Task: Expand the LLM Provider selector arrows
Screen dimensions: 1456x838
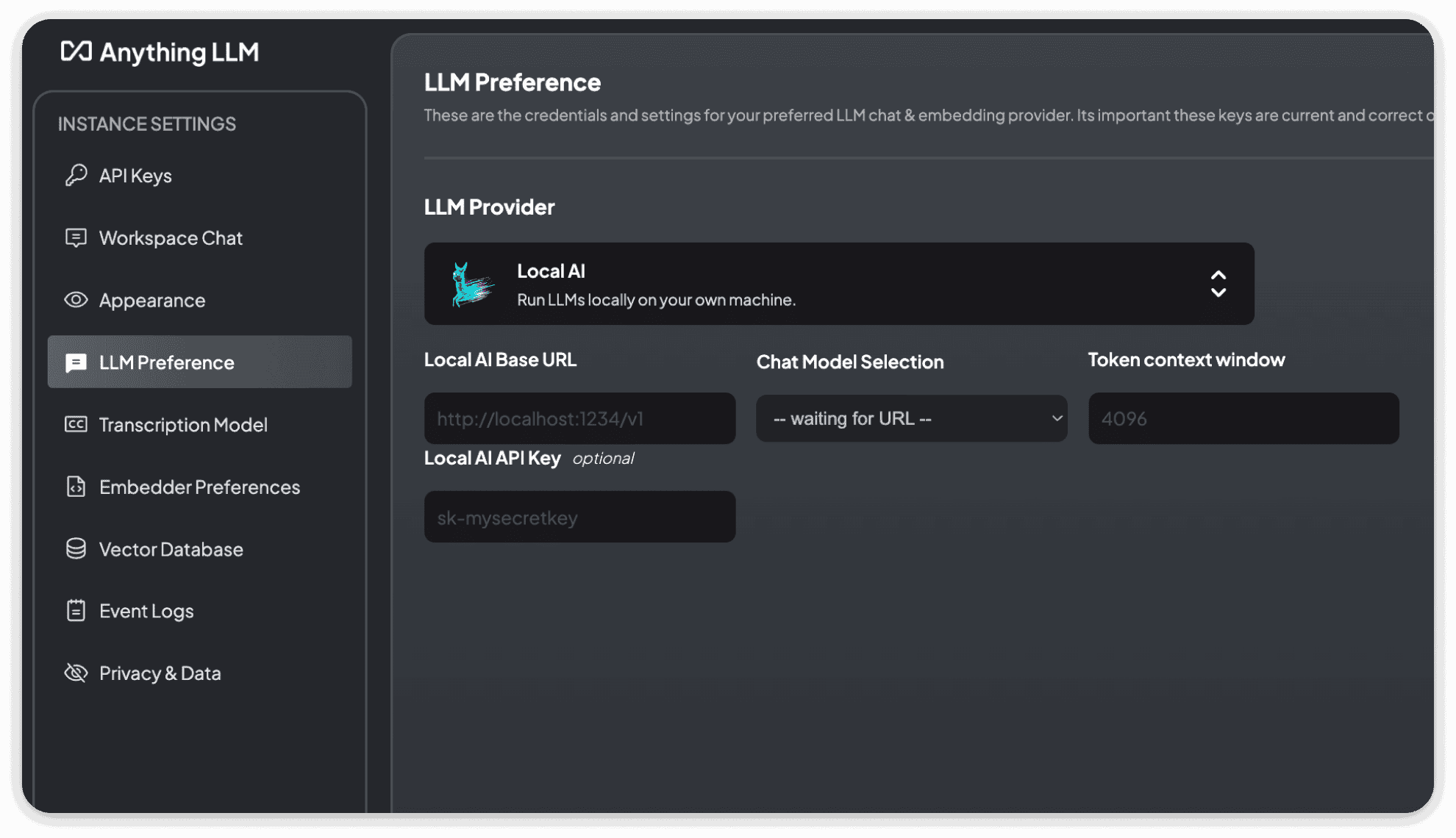Action: point(1218,284)
